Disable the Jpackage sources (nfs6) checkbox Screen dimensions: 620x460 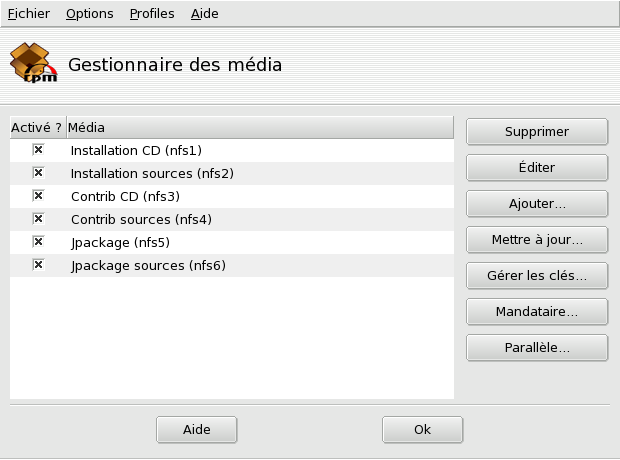point(38,265)
